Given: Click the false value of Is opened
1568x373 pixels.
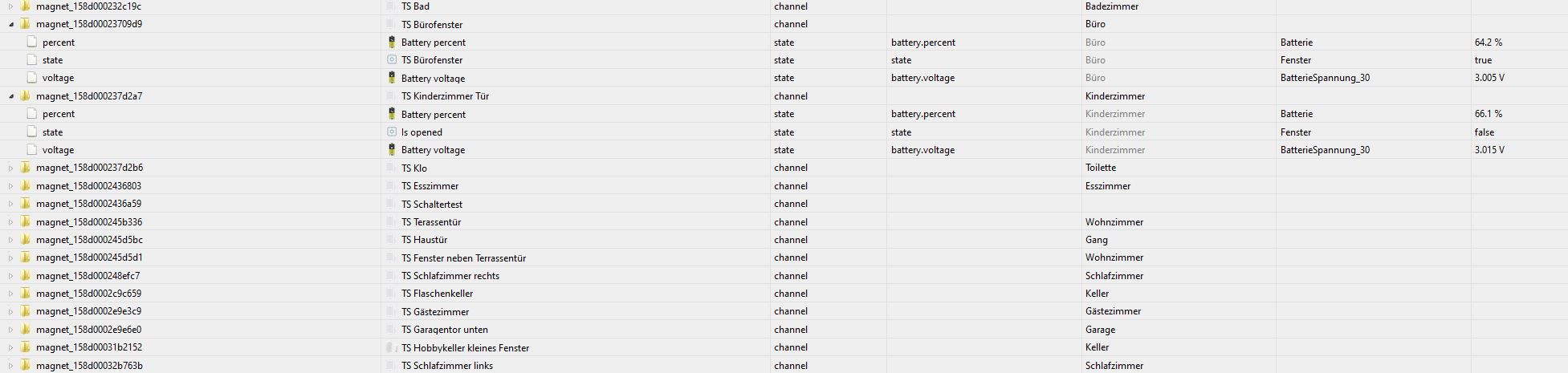Looking at the screenshot, I should click(1485, 132).
